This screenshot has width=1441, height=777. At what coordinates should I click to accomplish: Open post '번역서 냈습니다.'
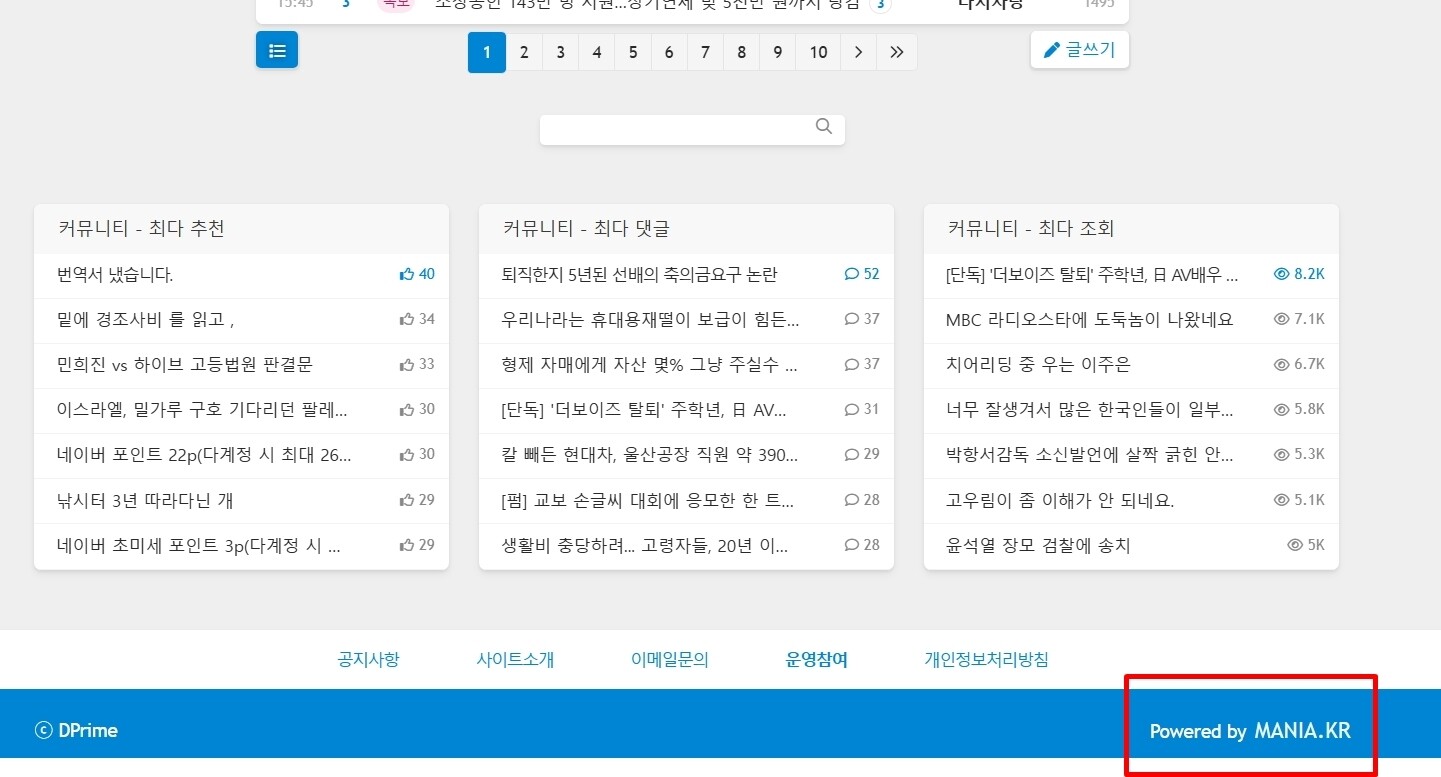click(x=115, y=274)
